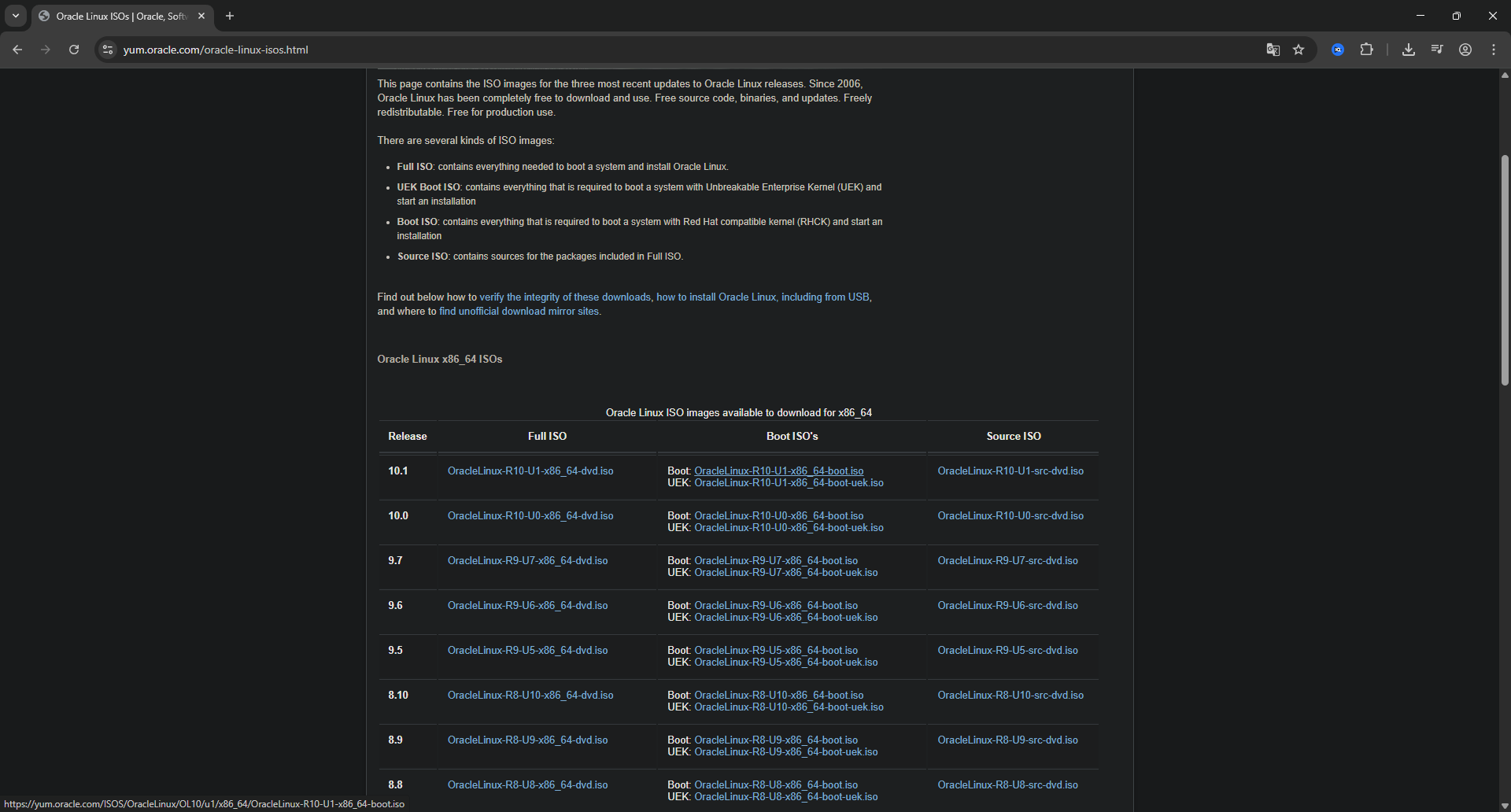
Task: Open a new tab with the plus button
Action: tap(229, 15)
